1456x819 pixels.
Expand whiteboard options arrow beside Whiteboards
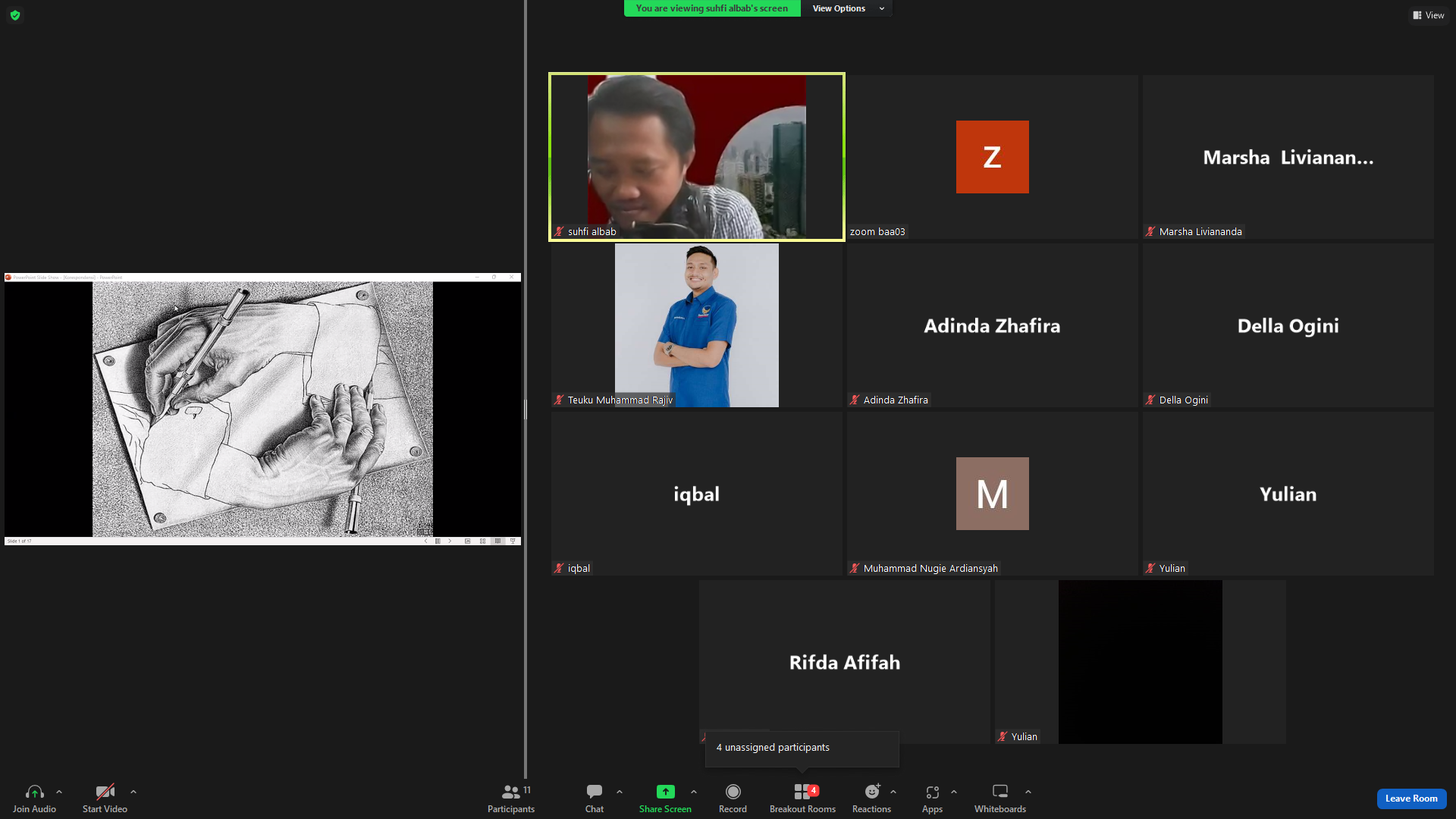pyautogui.click(x=1028, y=792)
